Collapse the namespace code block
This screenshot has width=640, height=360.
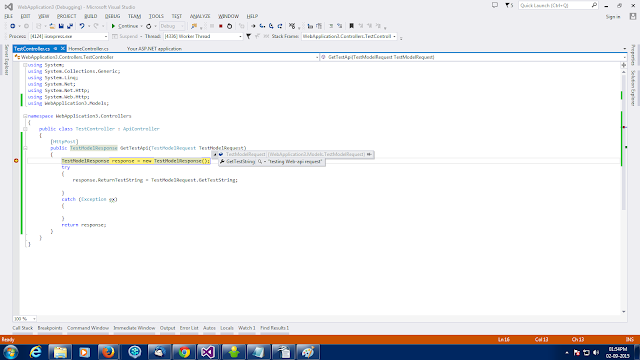pos(25,116)
